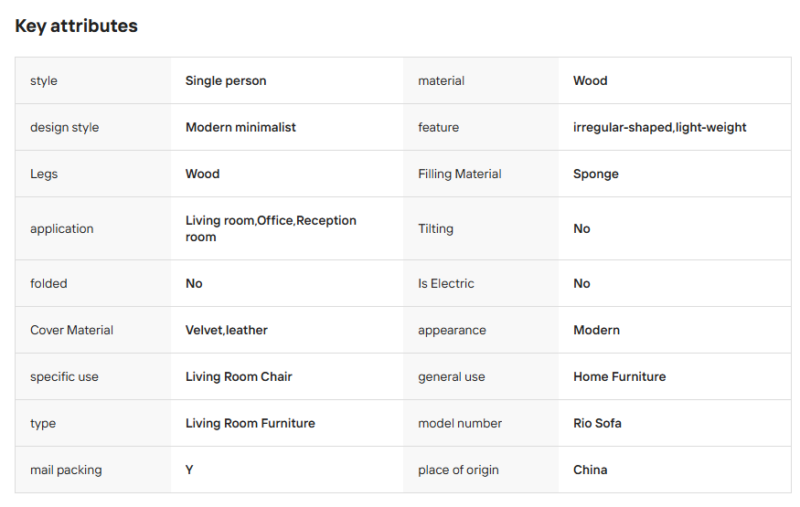
Task: Click the irregular-shaped,light-weight feature value
Action: [659, 128]
